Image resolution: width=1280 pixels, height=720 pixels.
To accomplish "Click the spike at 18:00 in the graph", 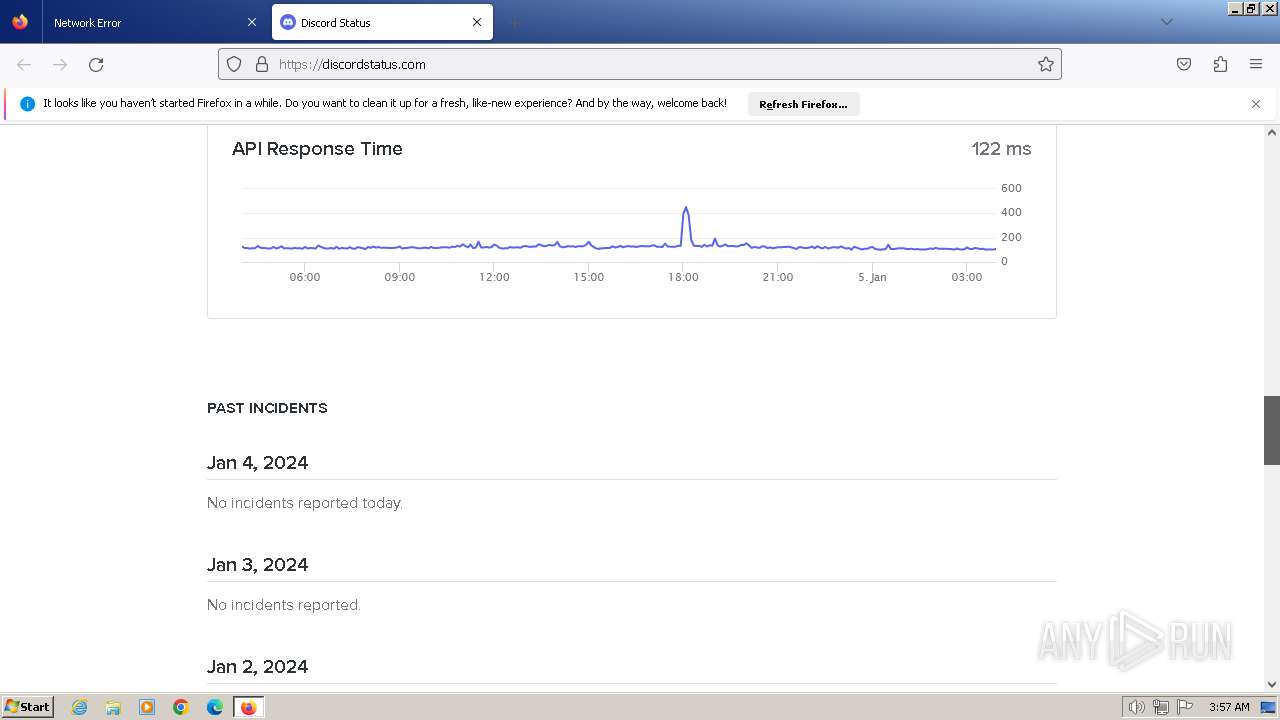I will (686, 225).
